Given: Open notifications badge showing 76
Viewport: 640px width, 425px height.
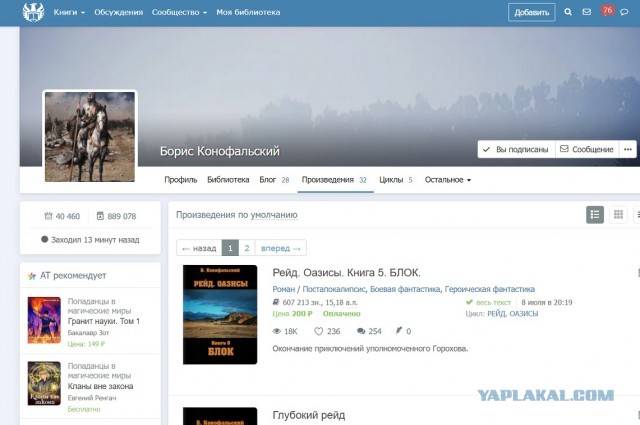Looking at the screenshot, I should coord(607,10).
